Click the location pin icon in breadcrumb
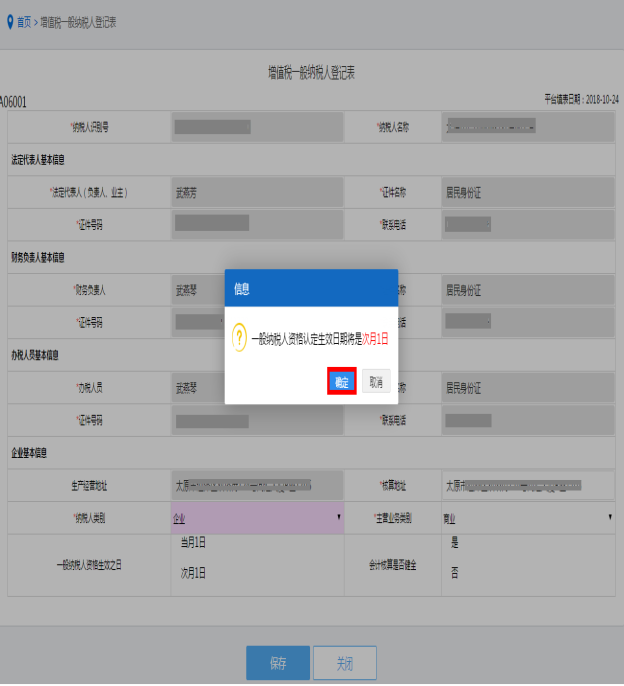Viewport: 624px width, 686px height. pos(10,21)
